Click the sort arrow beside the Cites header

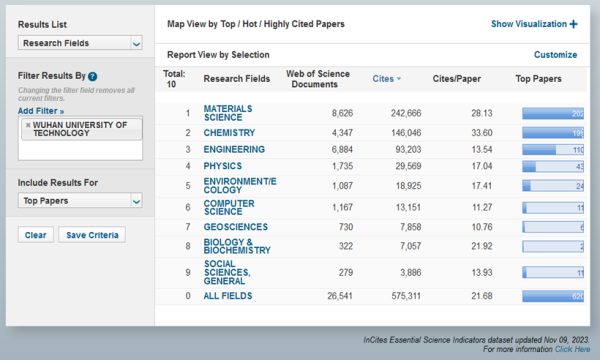pos(399,79)
